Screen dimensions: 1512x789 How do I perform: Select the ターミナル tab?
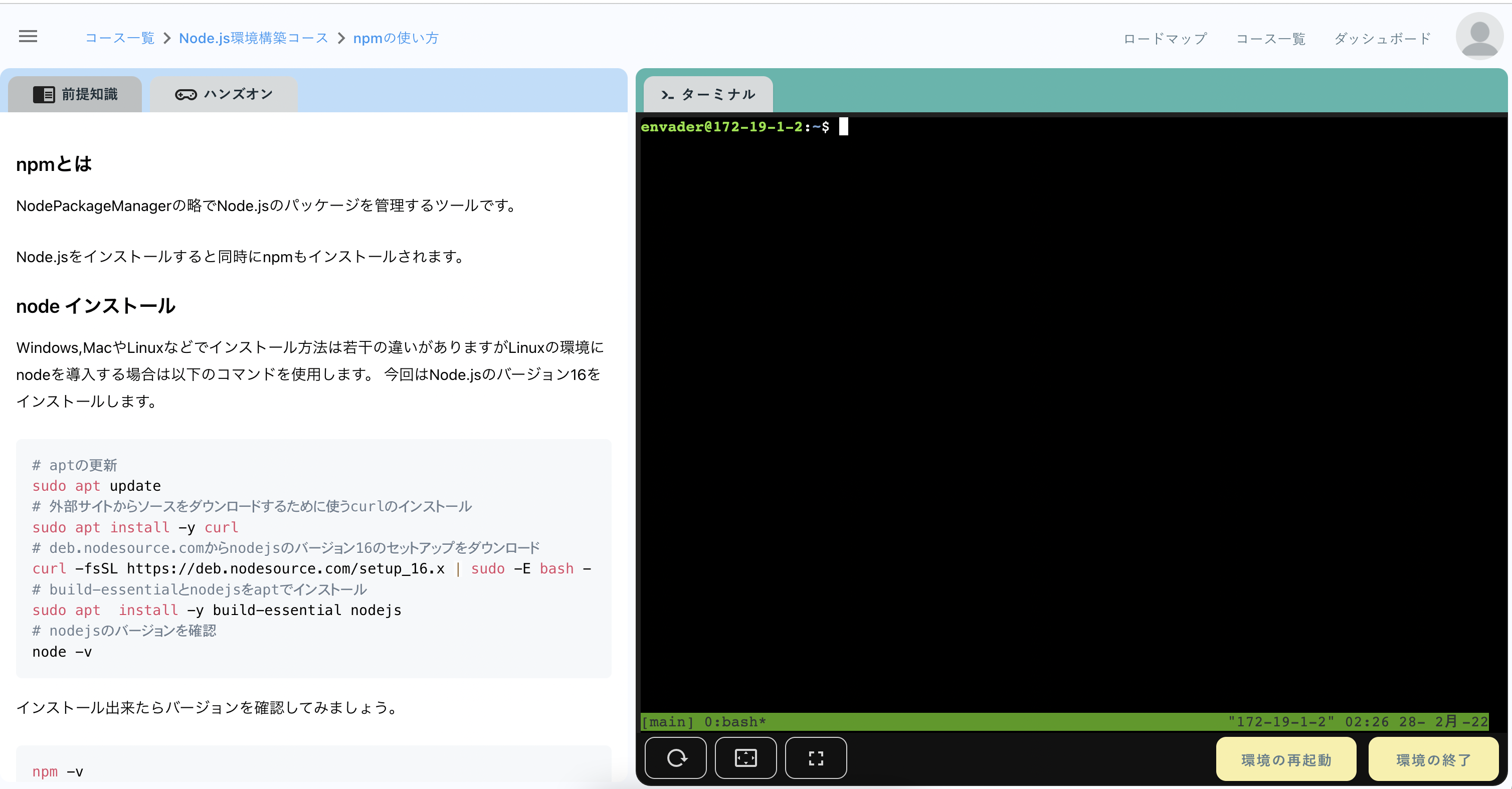pyautogui.click(x=708, y=94)
